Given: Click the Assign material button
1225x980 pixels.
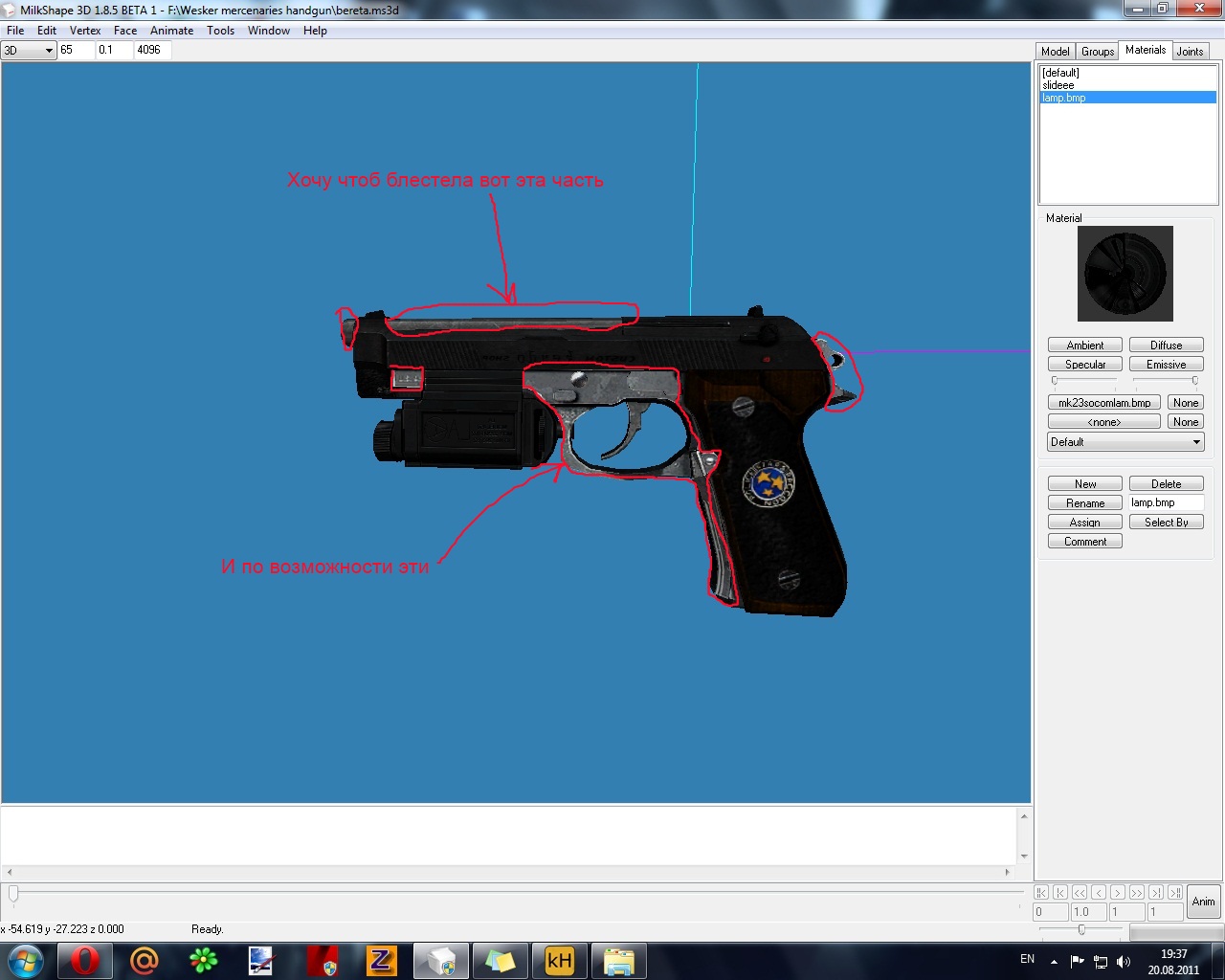Looking at the screenshot, I should (1085, 523).
